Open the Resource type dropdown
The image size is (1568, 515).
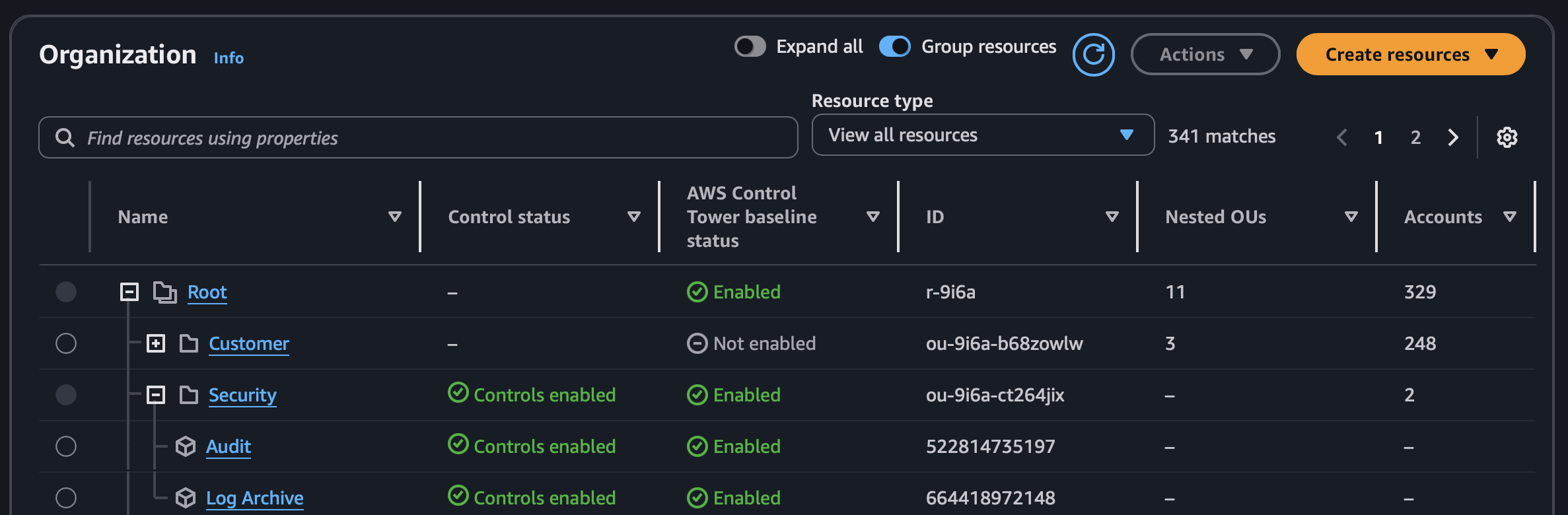982,135
